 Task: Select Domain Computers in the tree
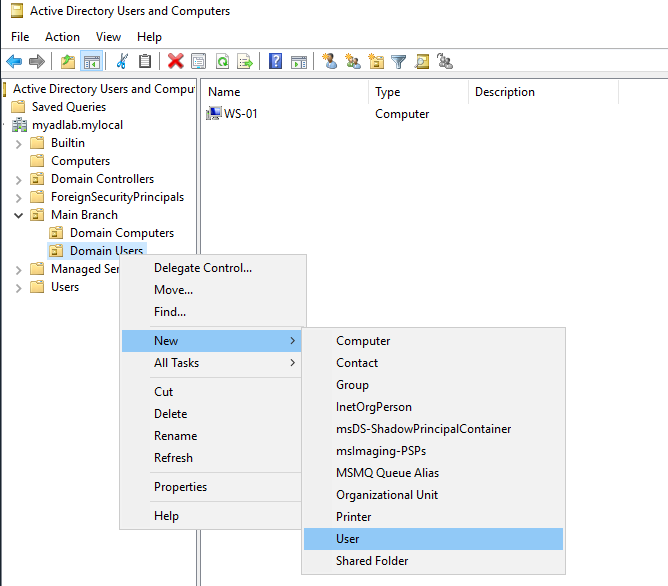(x=121, y=233)
